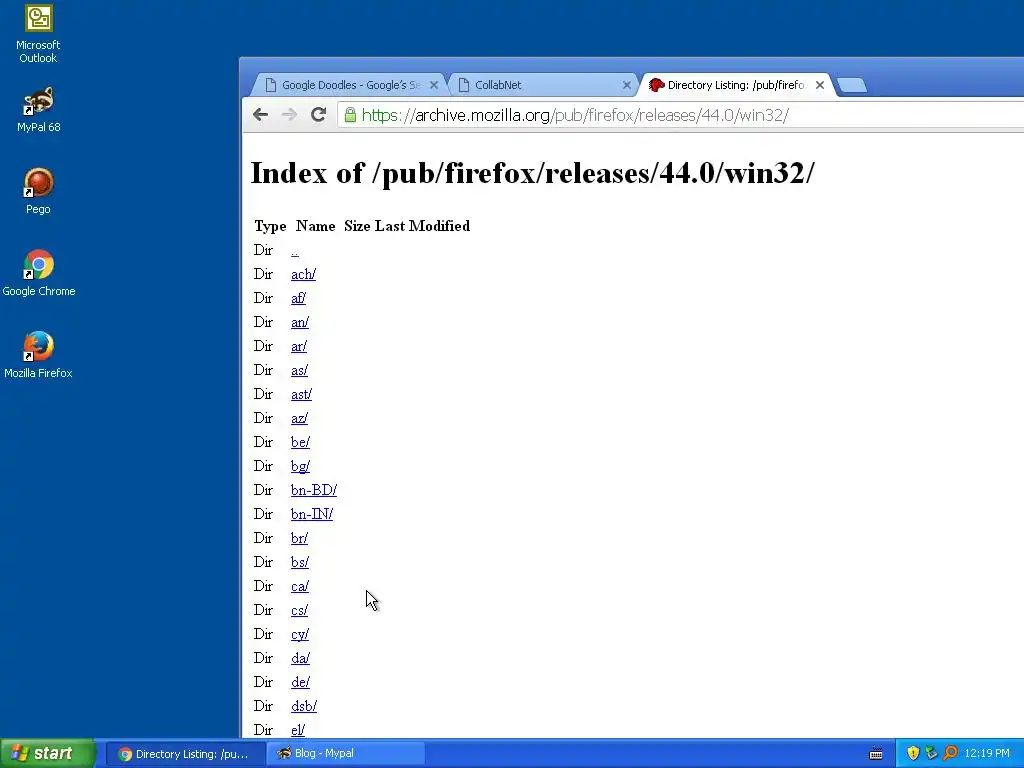Open the parent directory '..' link
The image size is (1024, 768).
pos(295,251)
